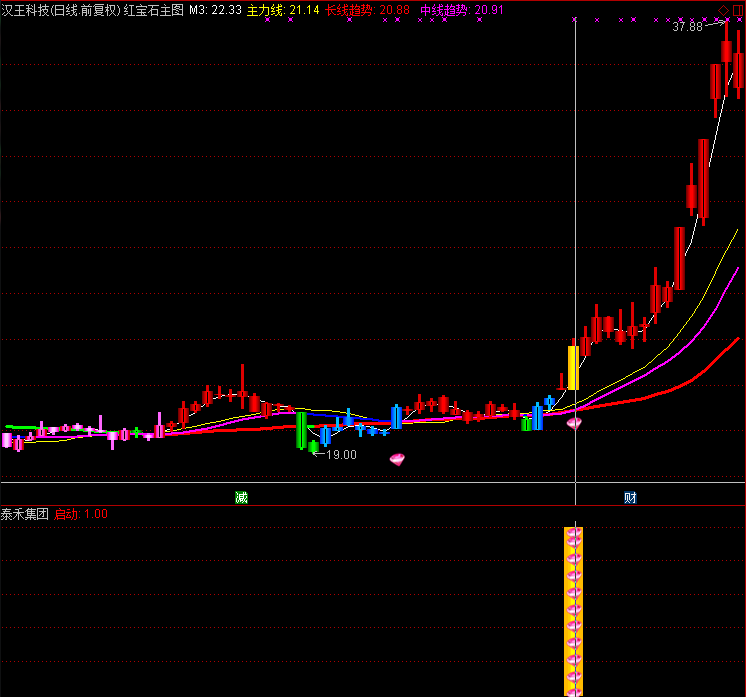Image resolution: width=746 pixels, height=697 pixels.
Task: Select the tall yellow breakout candlestick
Action: [573, 367]
